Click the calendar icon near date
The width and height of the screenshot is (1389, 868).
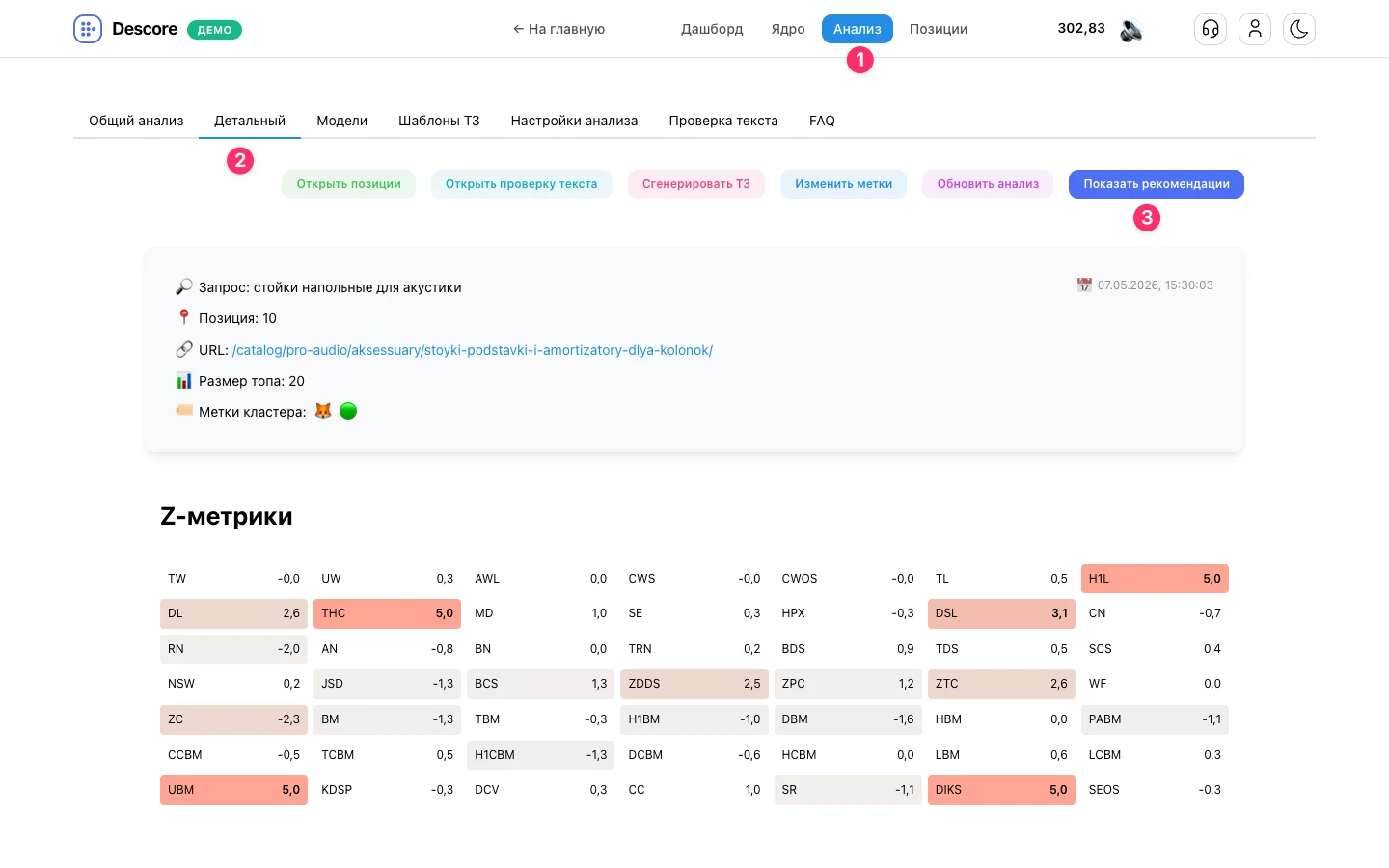point(1084,285)
